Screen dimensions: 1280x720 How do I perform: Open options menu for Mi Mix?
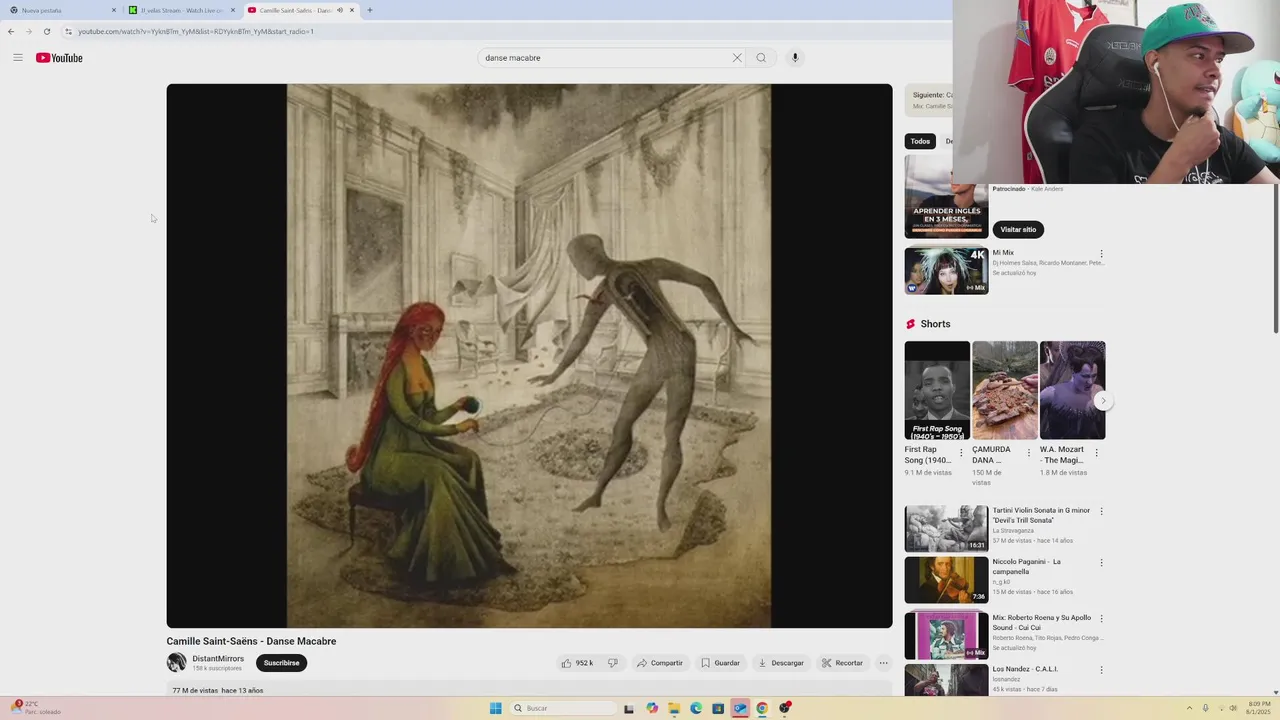pyautogui.click(x=1101, y=254)
